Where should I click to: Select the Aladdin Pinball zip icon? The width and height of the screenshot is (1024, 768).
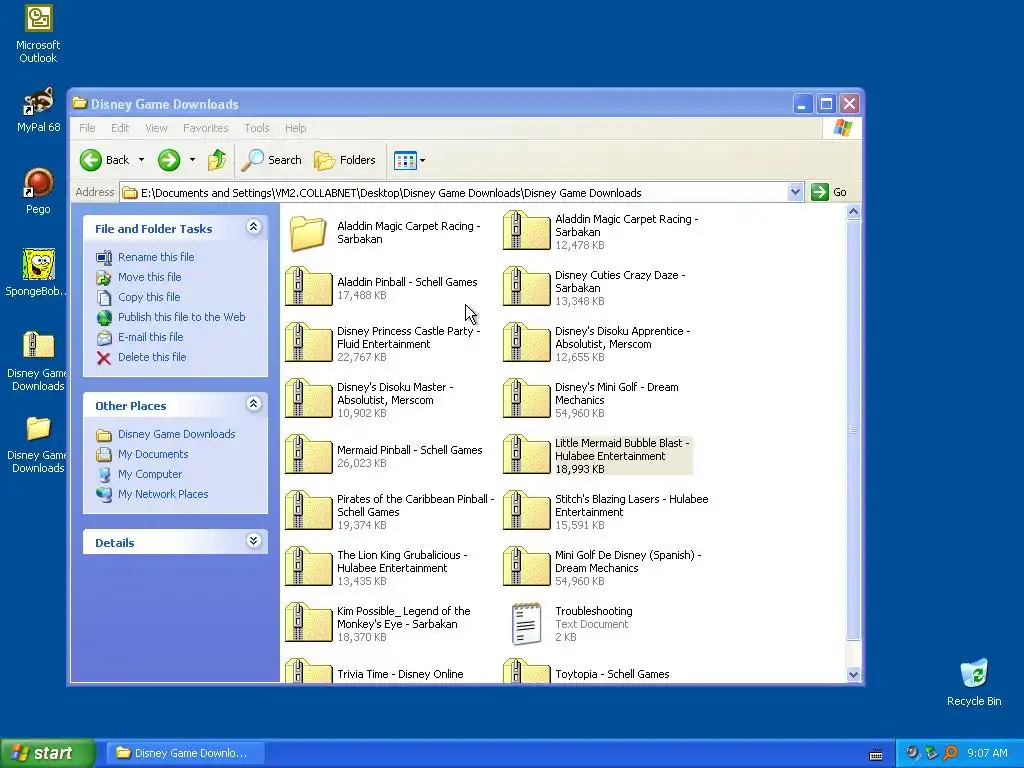(308, 286)
